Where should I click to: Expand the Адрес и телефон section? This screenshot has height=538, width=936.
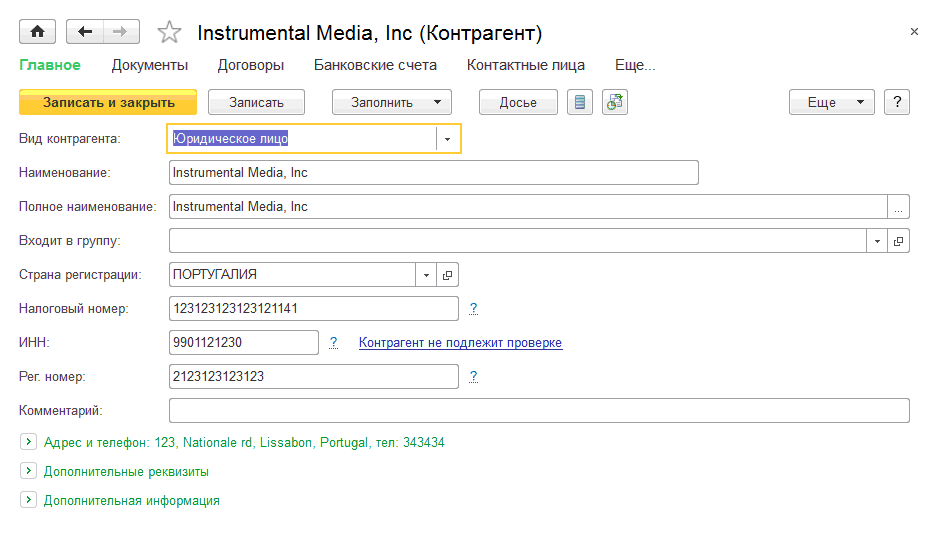(28, 441)
